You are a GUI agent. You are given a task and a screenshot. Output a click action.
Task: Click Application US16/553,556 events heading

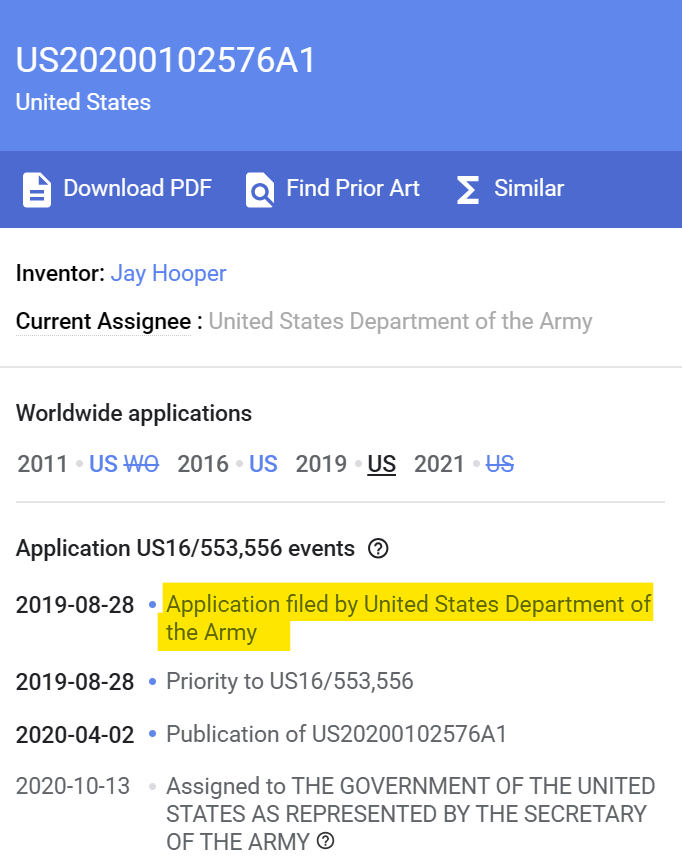click(185, 549)
